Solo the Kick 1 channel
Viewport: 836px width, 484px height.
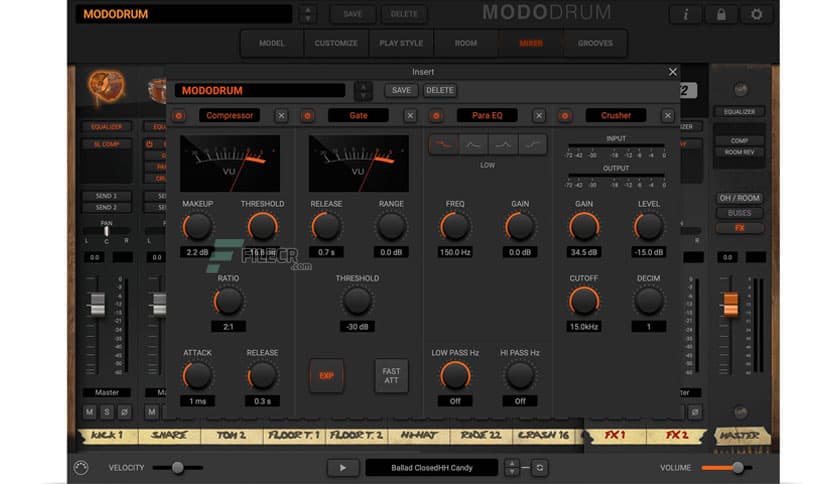click(107, 412)
